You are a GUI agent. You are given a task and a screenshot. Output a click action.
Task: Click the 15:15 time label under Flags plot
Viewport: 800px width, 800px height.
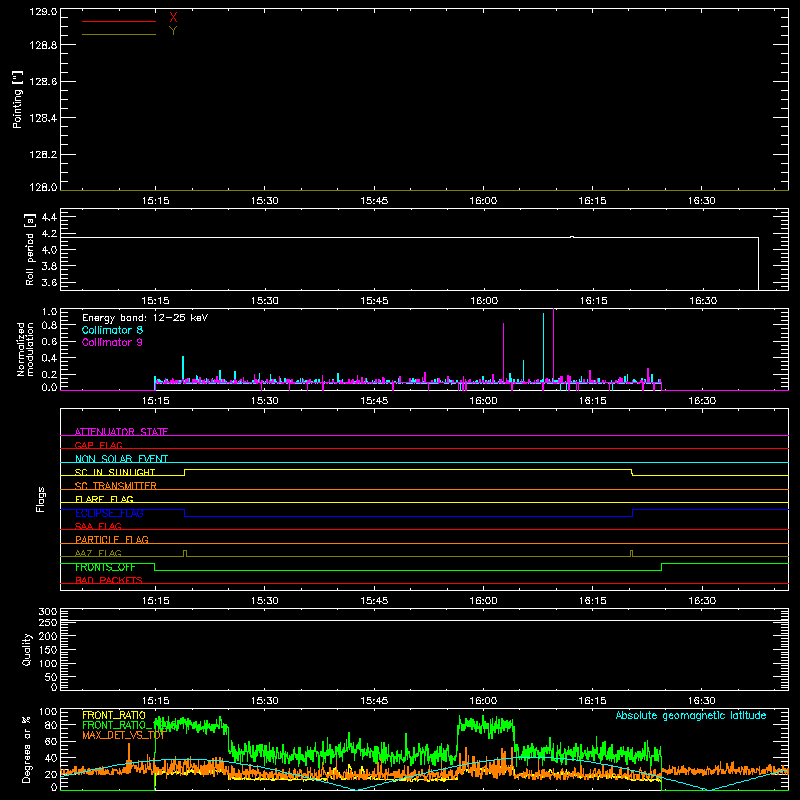[156, 601]
